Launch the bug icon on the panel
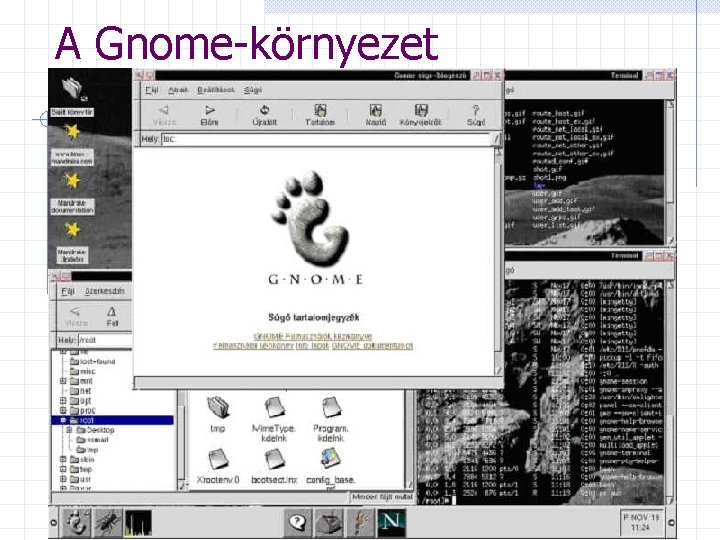720x540 pixels. pos(107,523)
